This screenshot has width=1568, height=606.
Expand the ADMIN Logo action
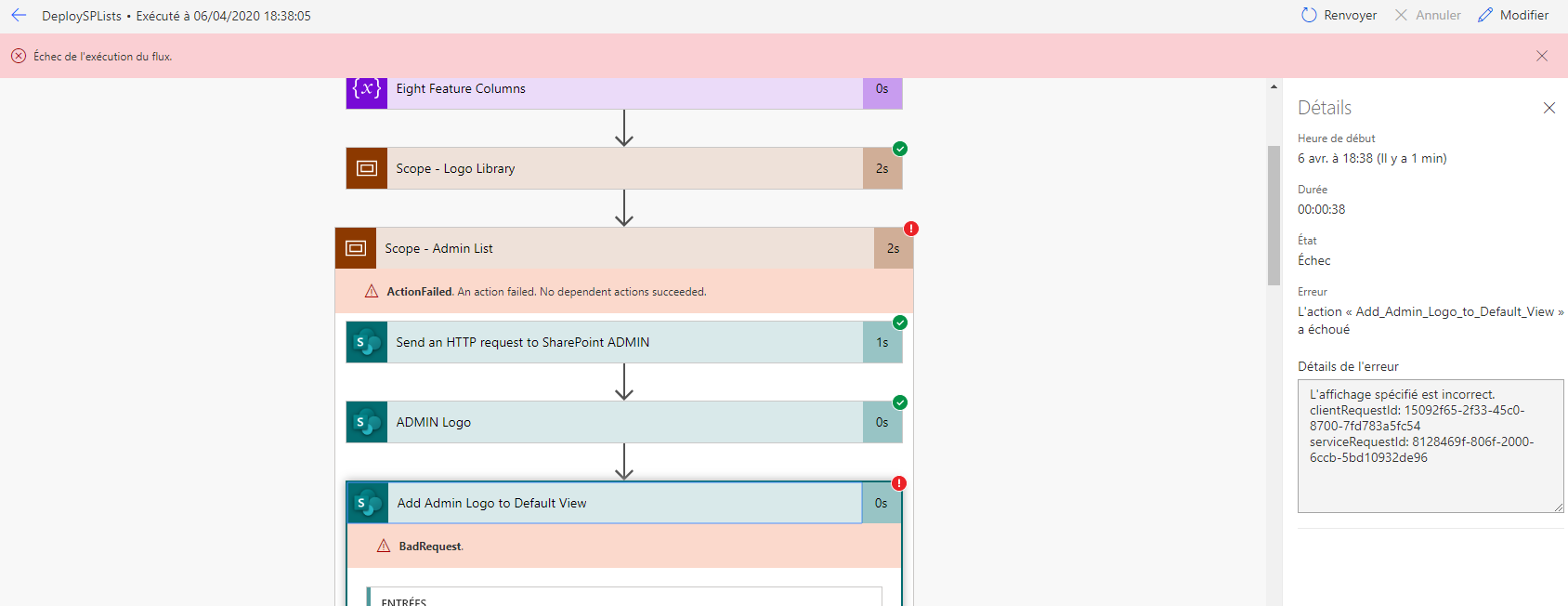point(624,422)
